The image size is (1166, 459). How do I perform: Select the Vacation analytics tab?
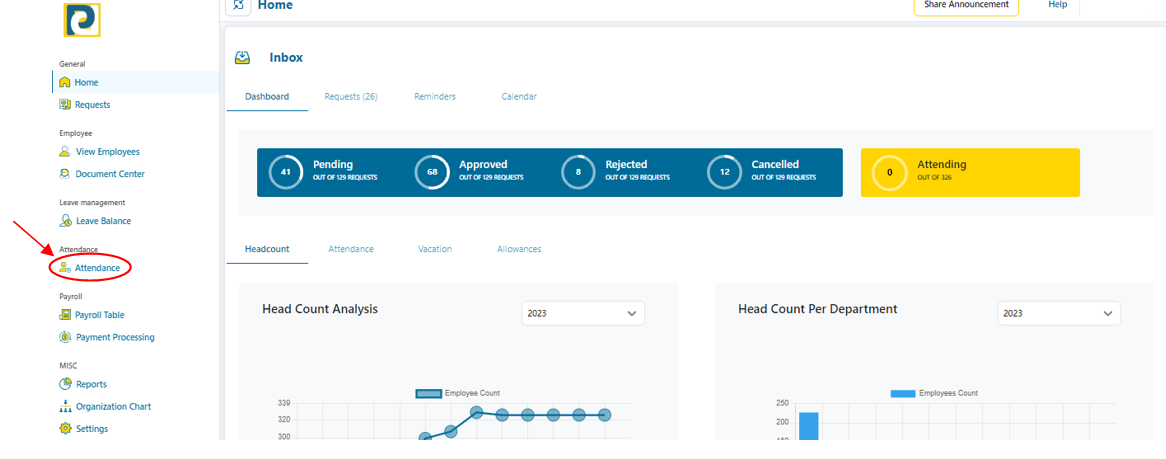click(435, 249)
